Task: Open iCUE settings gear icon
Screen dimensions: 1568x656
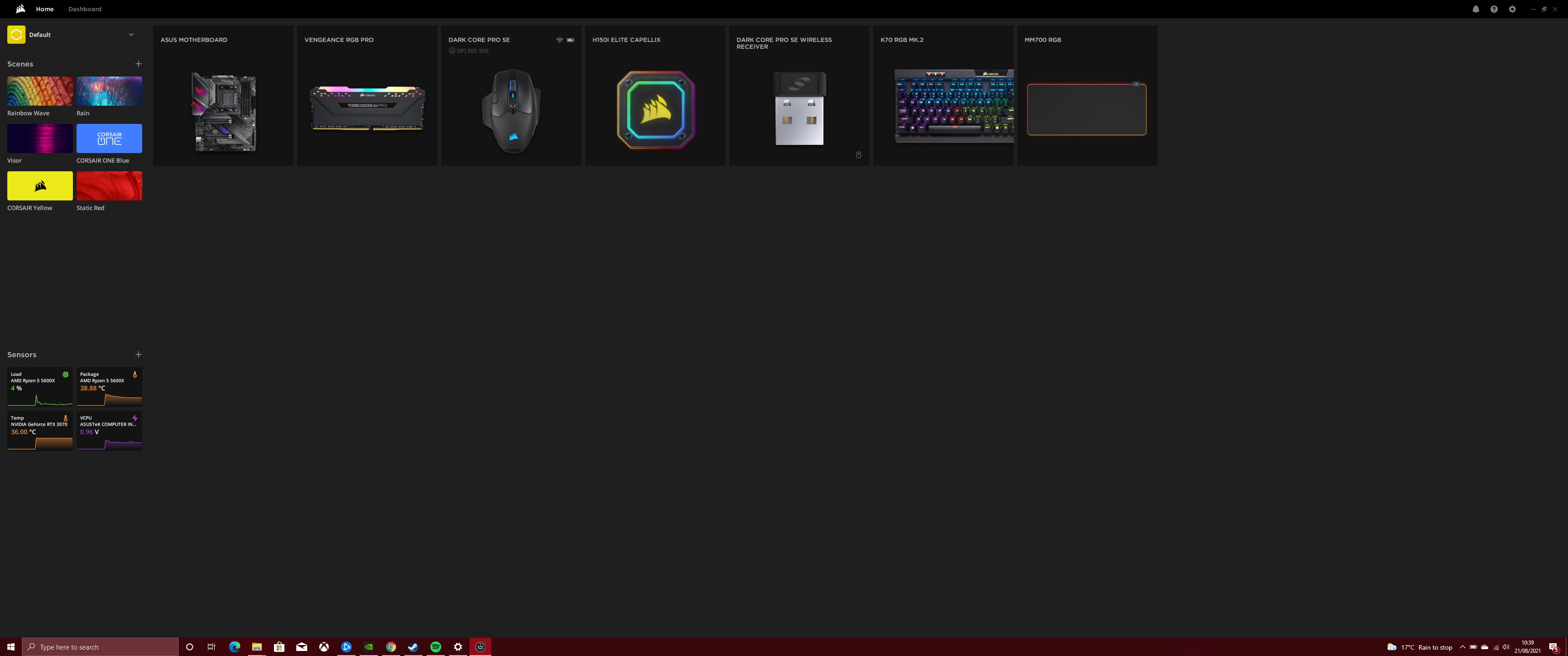Action: [x=1512, y=9]
